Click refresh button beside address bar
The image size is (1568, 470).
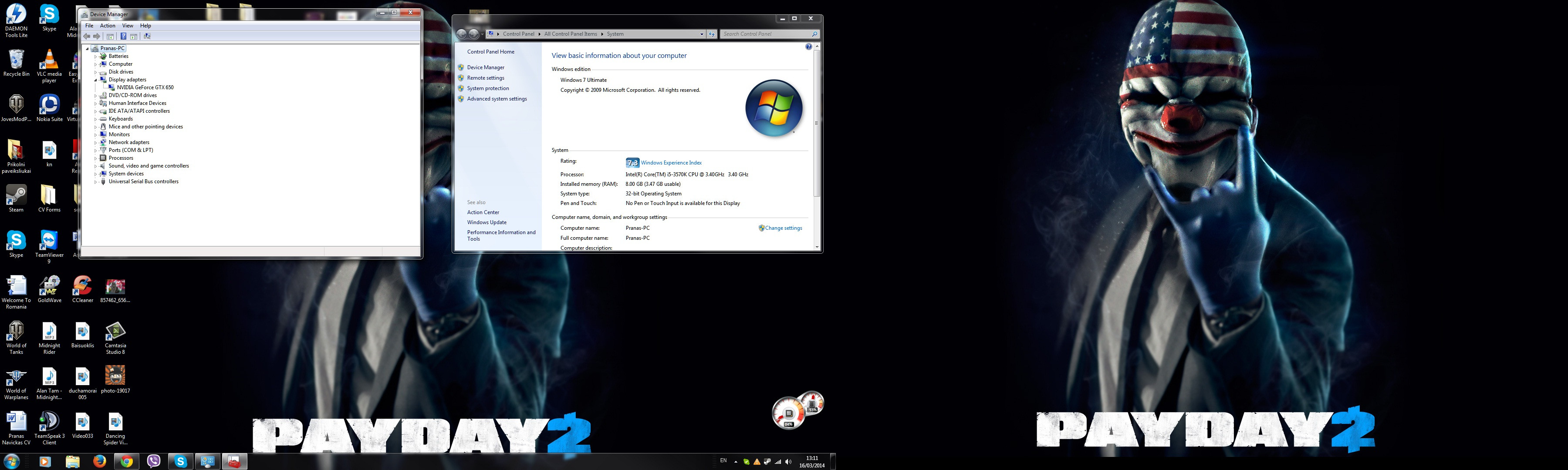[x=712, y=34]
